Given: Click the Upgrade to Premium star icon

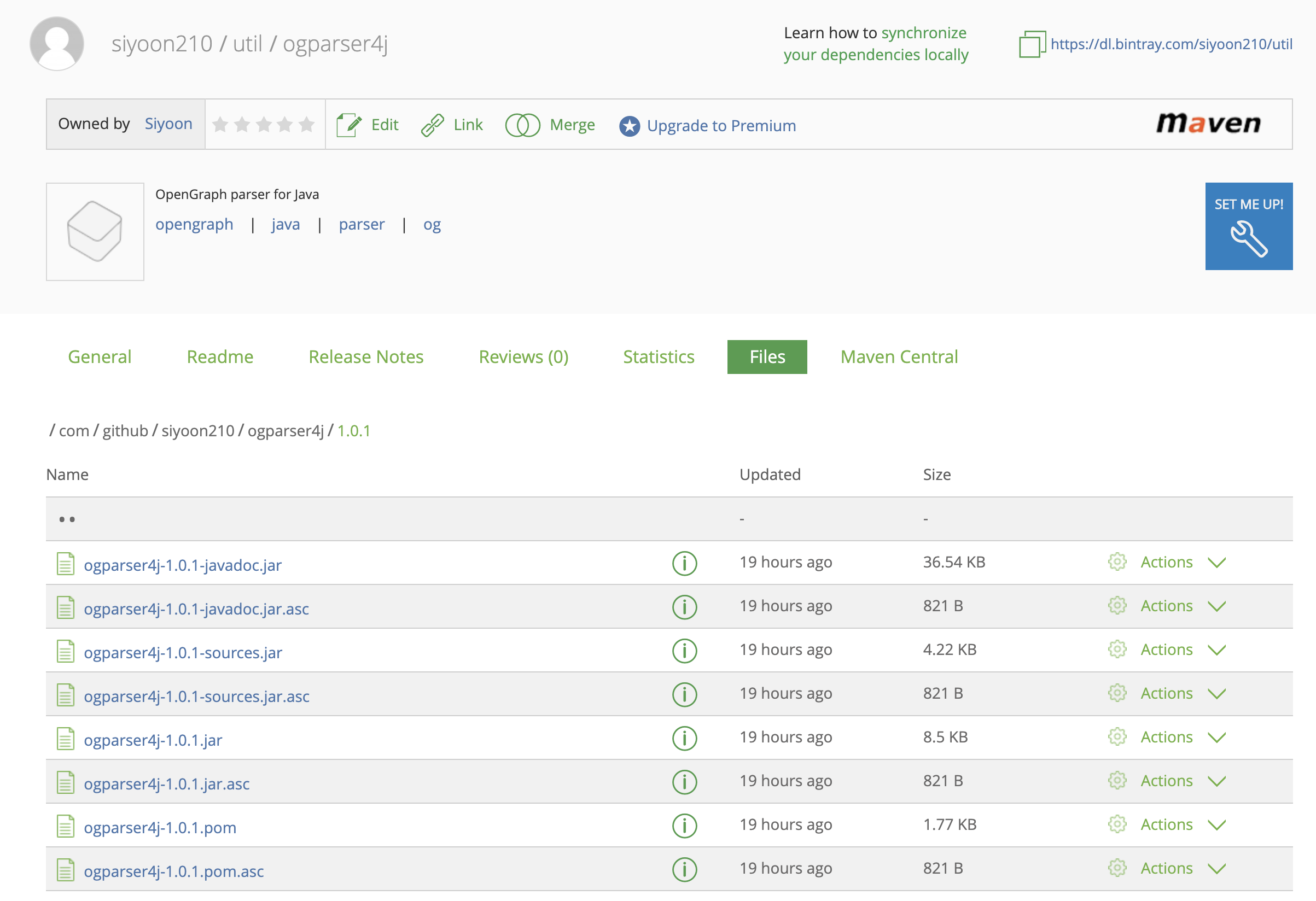Looking at the screenshot, I should point(629,126).
